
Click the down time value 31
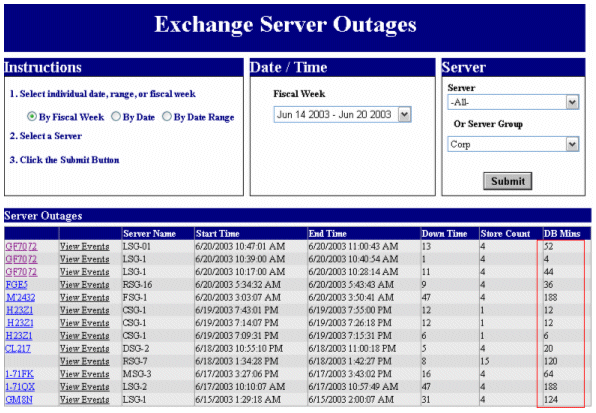(x=426, y=400)
